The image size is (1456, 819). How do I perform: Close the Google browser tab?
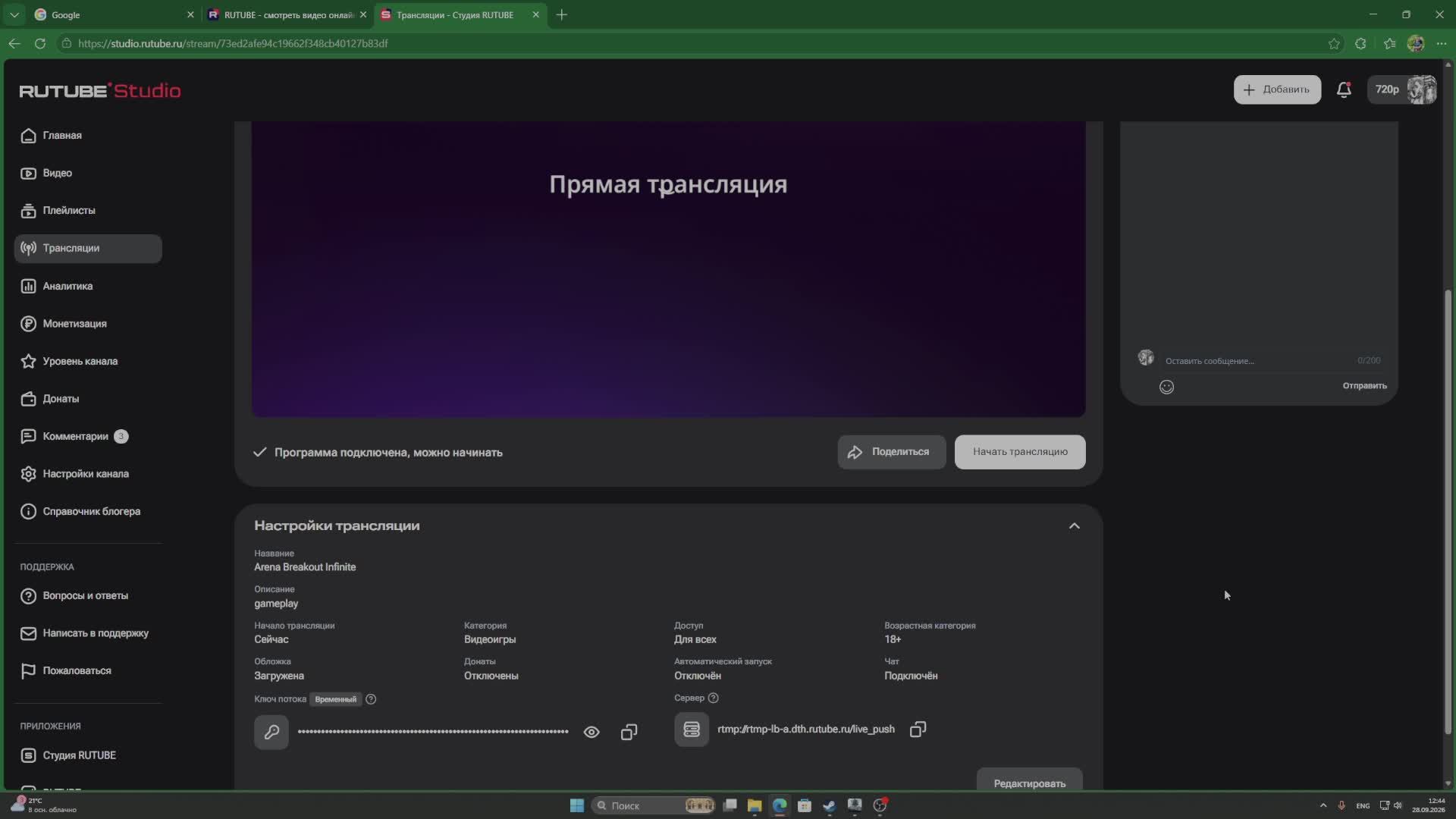tap(190, 14)
